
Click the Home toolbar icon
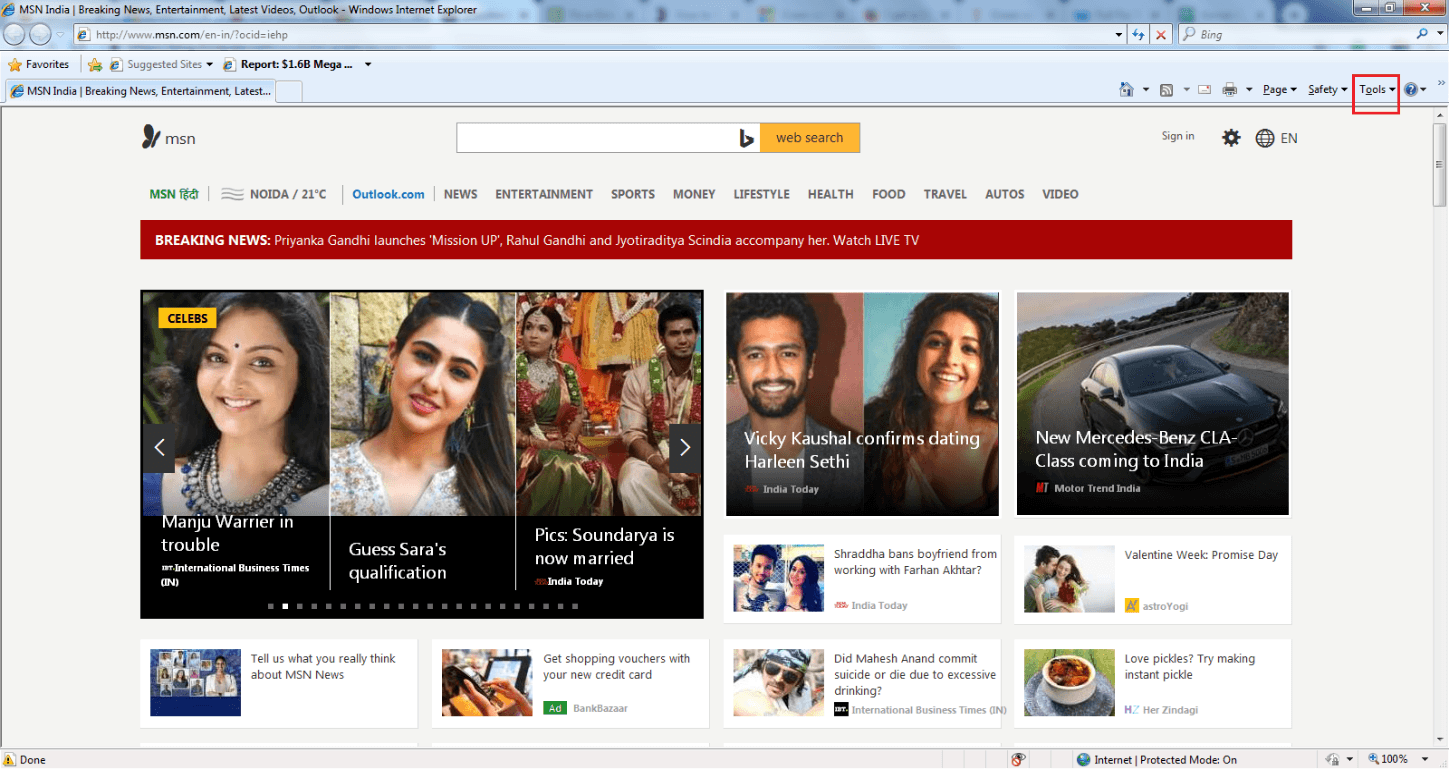click(1127, 90)
